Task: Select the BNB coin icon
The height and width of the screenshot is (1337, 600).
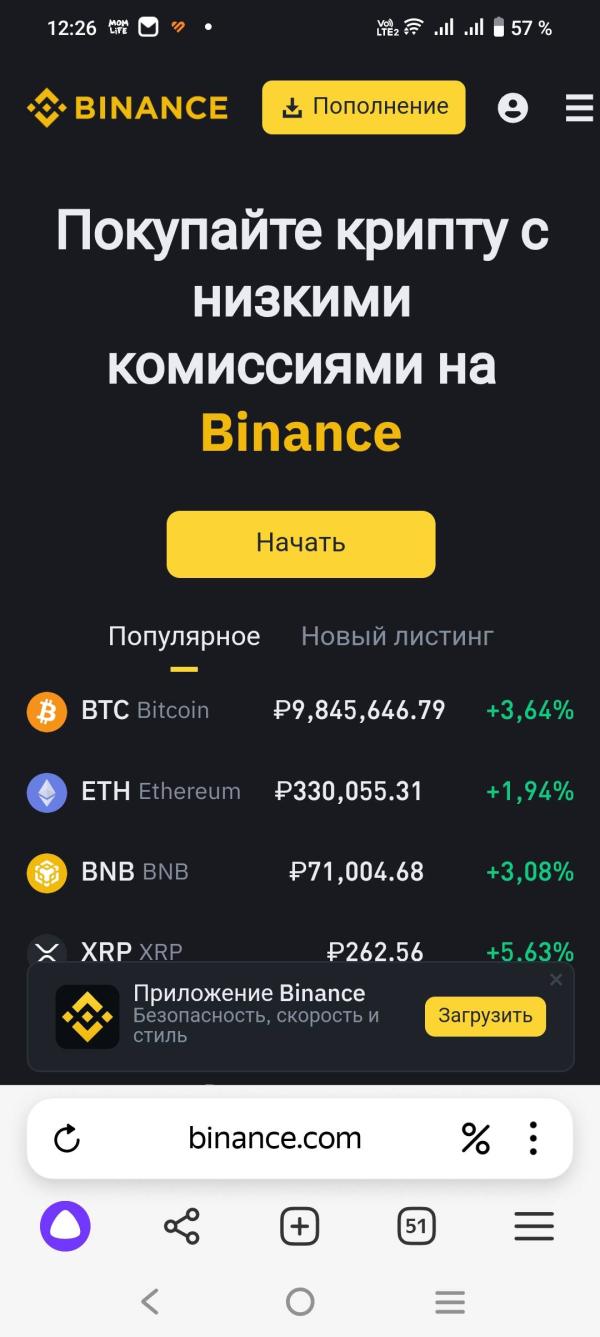Action: tap(47, 872)
